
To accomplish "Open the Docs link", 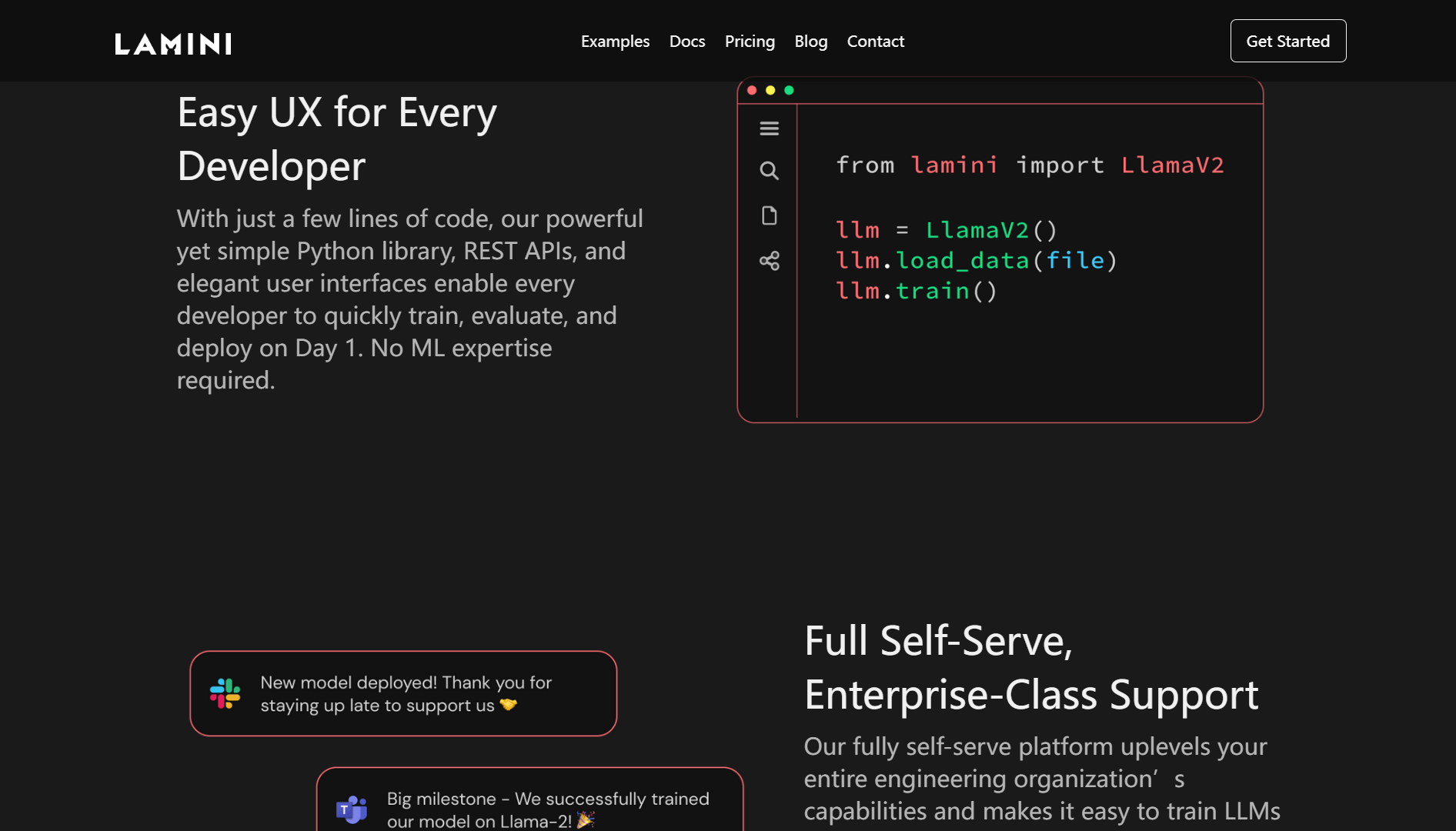I will tap(687, 42).
